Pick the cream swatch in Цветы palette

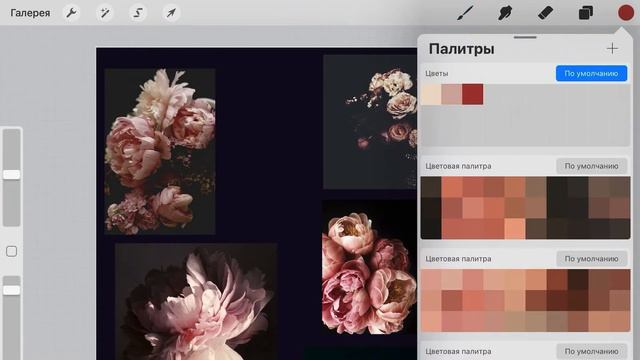point(431,94)
